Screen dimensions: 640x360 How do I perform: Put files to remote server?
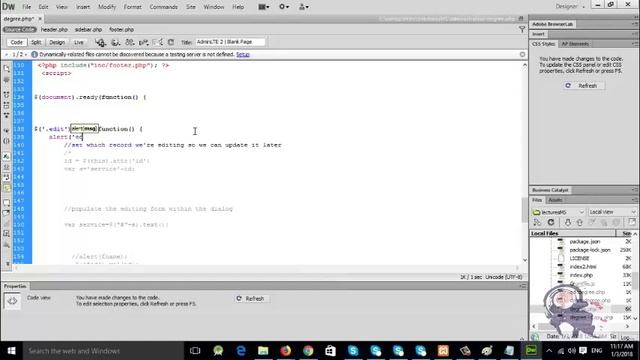point(580,222)
